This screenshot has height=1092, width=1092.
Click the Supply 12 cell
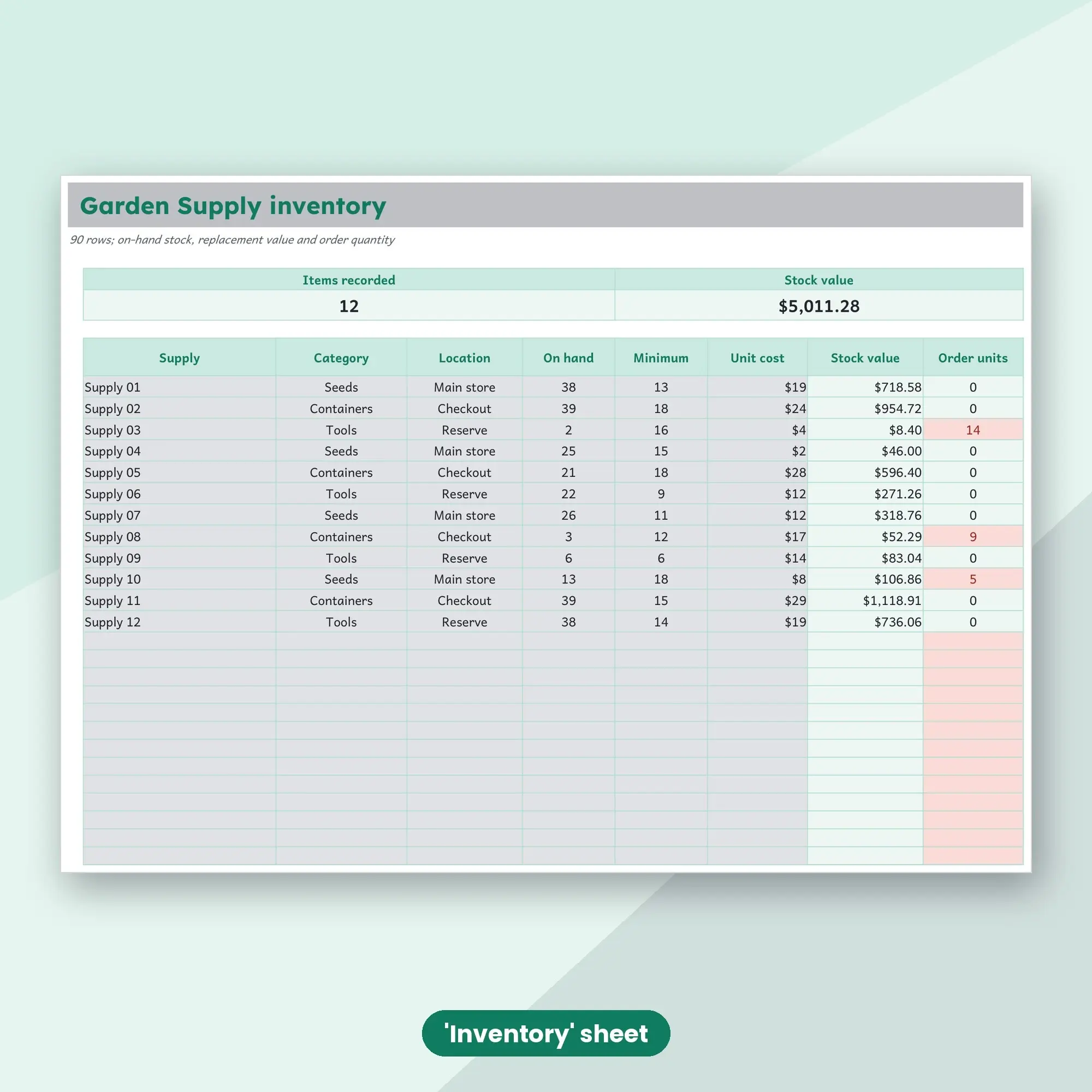(179, 622)
